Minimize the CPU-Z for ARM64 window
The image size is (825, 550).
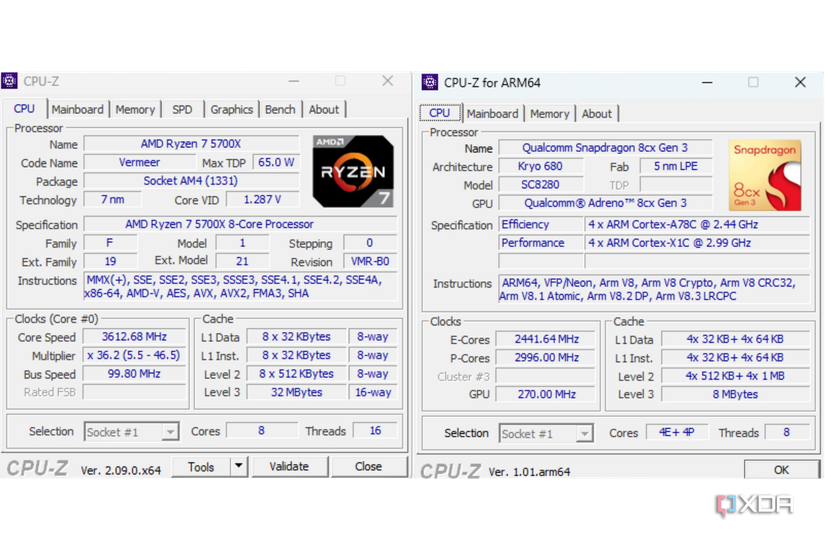[707, 83]
